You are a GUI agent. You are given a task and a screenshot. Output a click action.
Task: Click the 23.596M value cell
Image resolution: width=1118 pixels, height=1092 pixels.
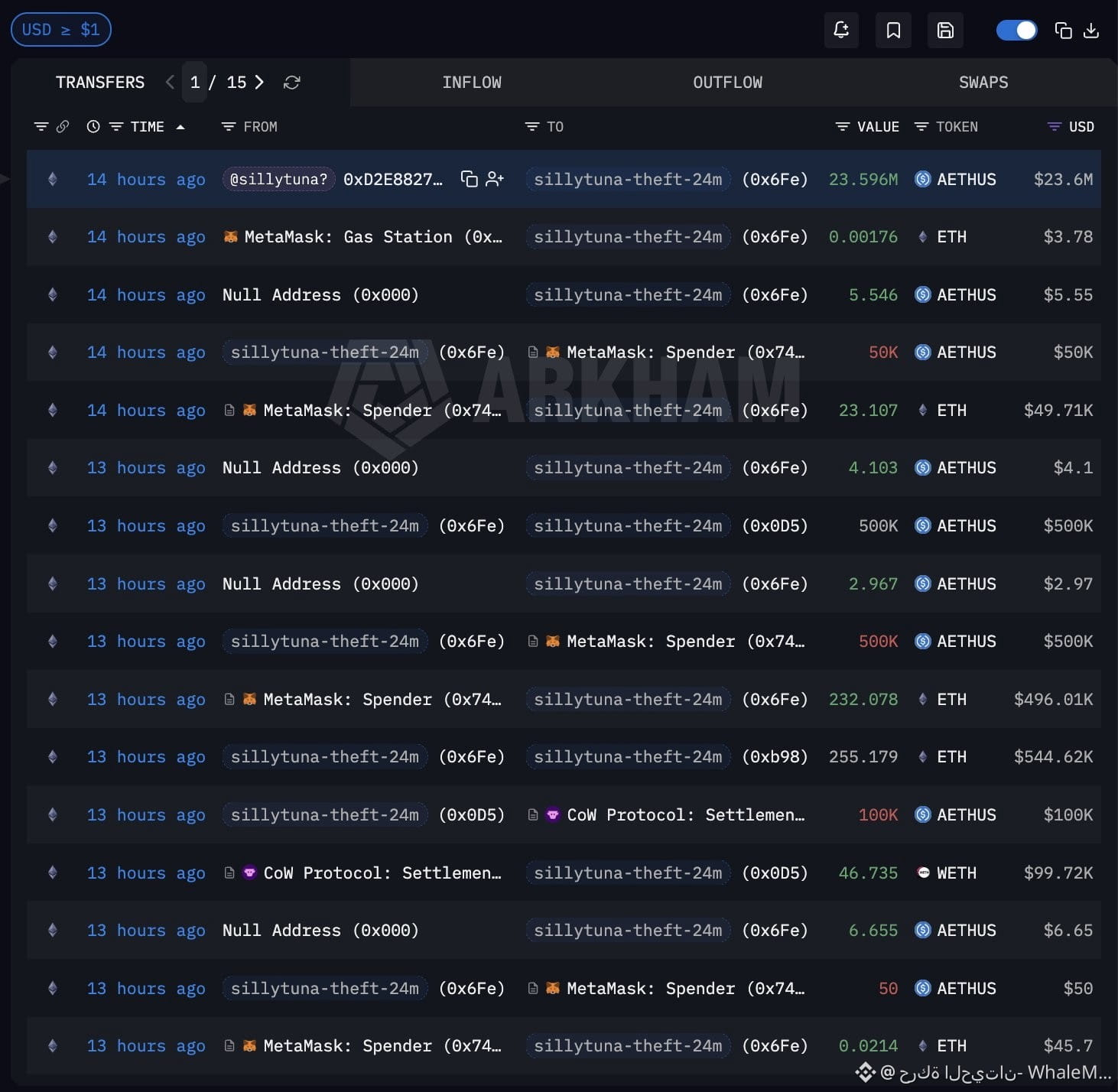click(863, 180)
